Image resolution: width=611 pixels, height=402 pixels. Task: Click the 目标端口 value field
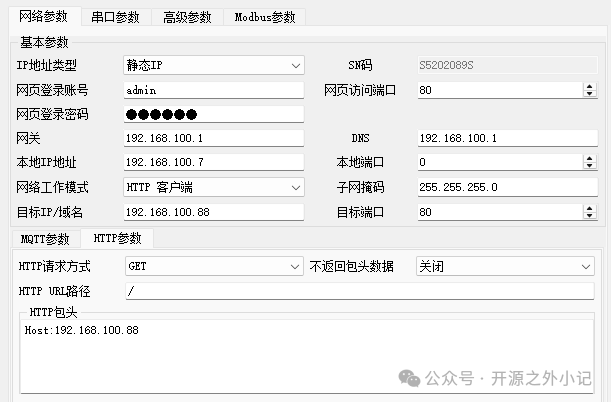point(500,212)
